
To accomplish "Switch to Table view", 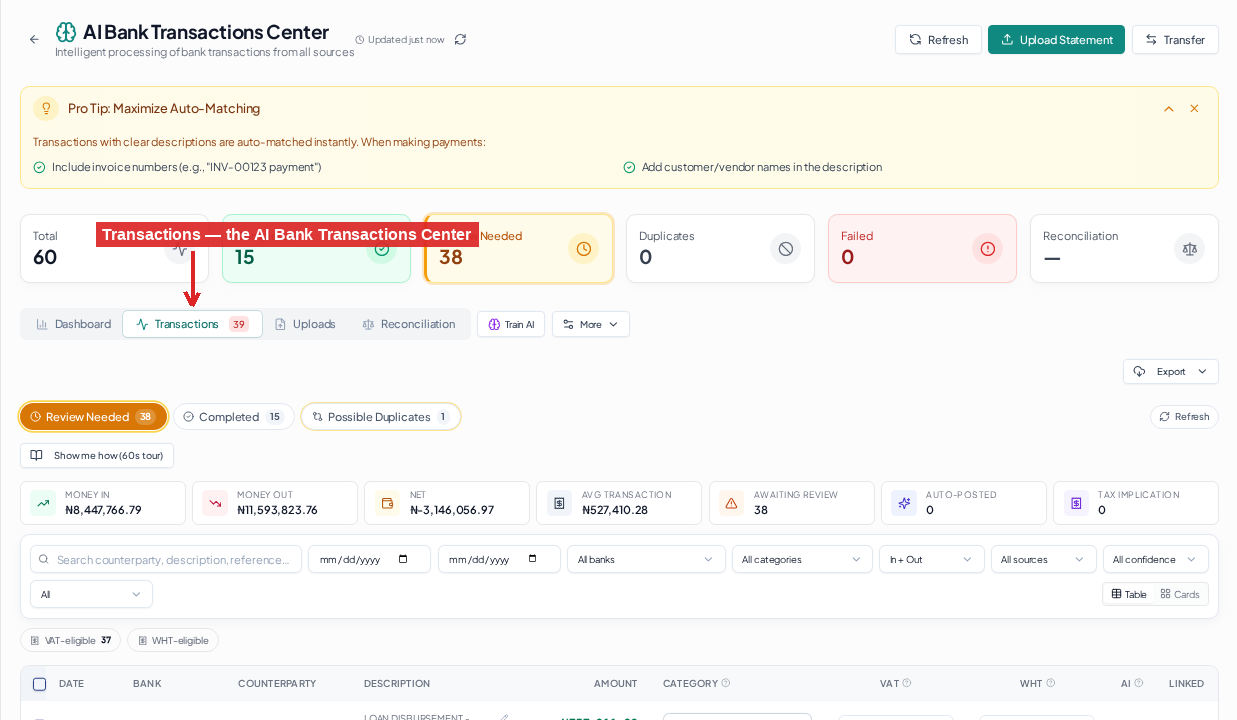I will click(1129, 594).
